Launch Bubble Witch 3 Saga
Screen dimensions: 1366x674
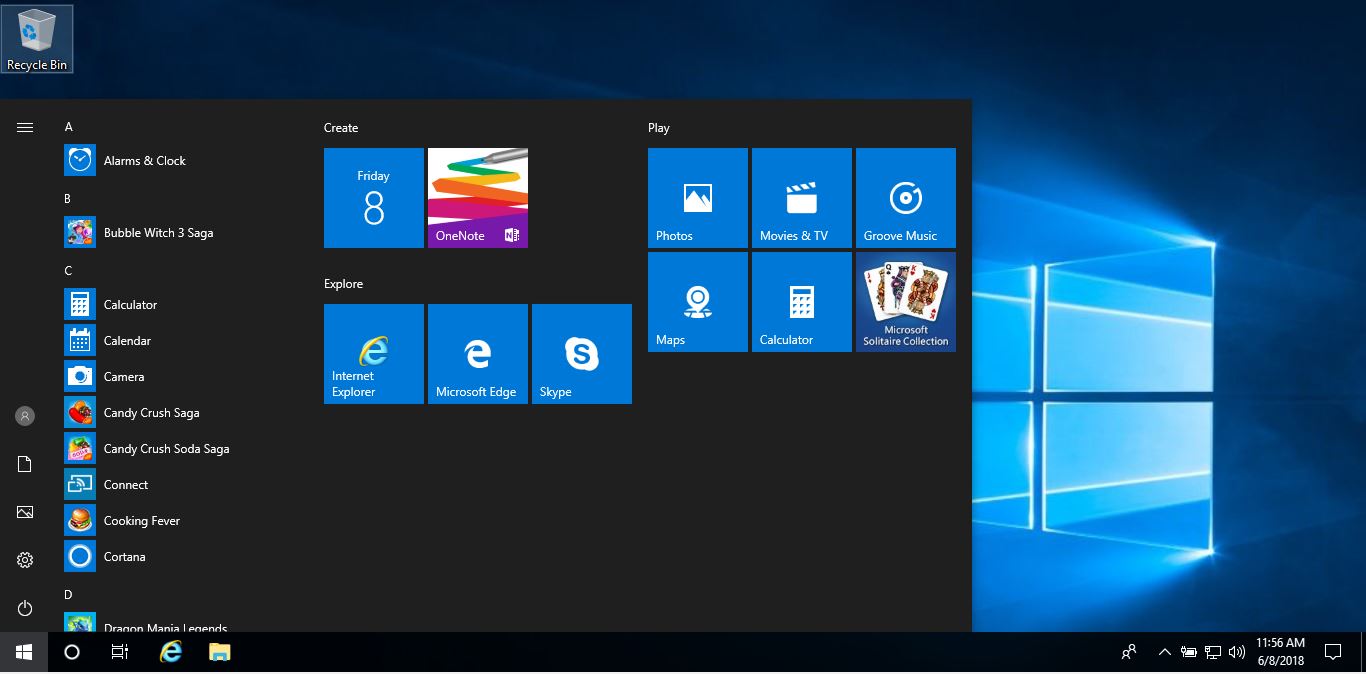tap(180, 232)
